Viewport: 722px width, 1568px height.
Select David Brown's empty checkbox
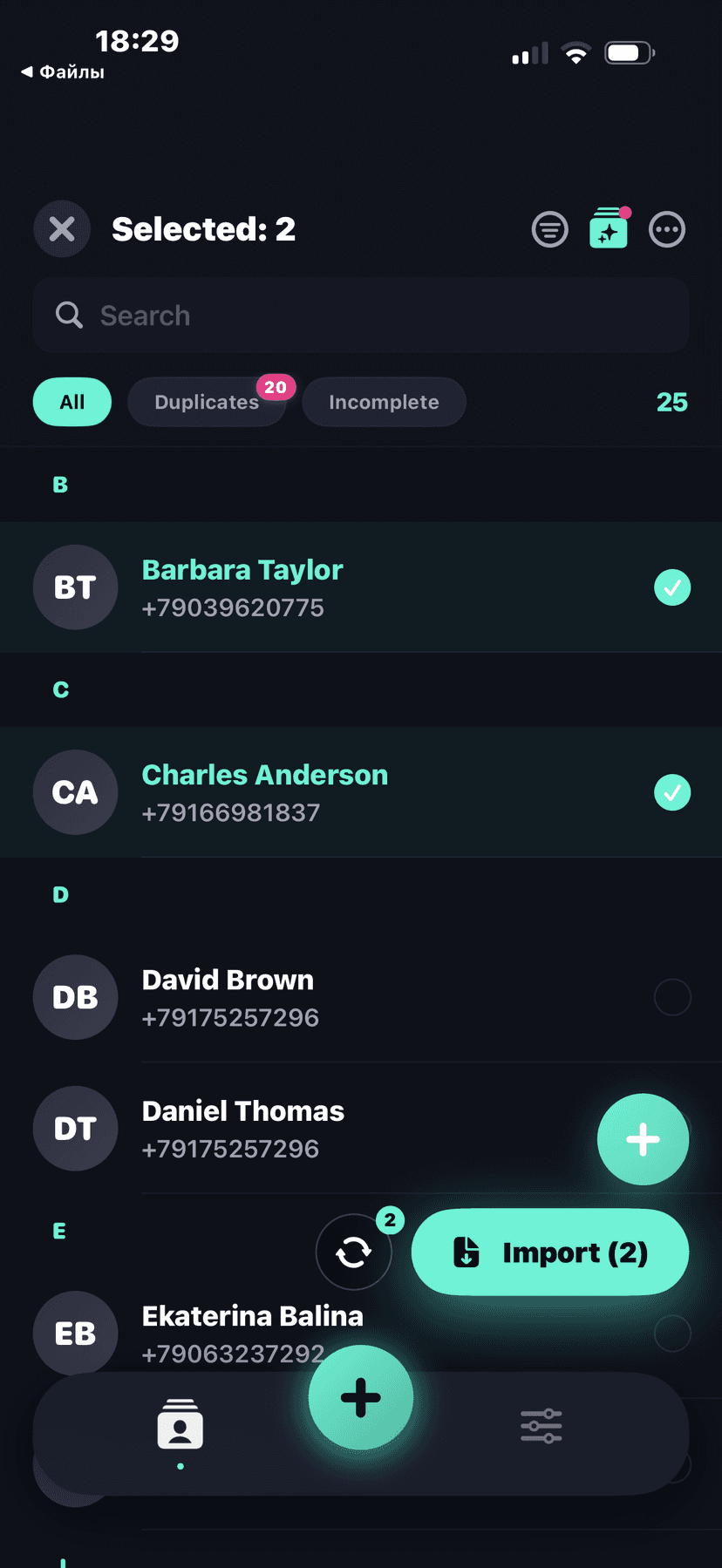[x=672, y=997]
